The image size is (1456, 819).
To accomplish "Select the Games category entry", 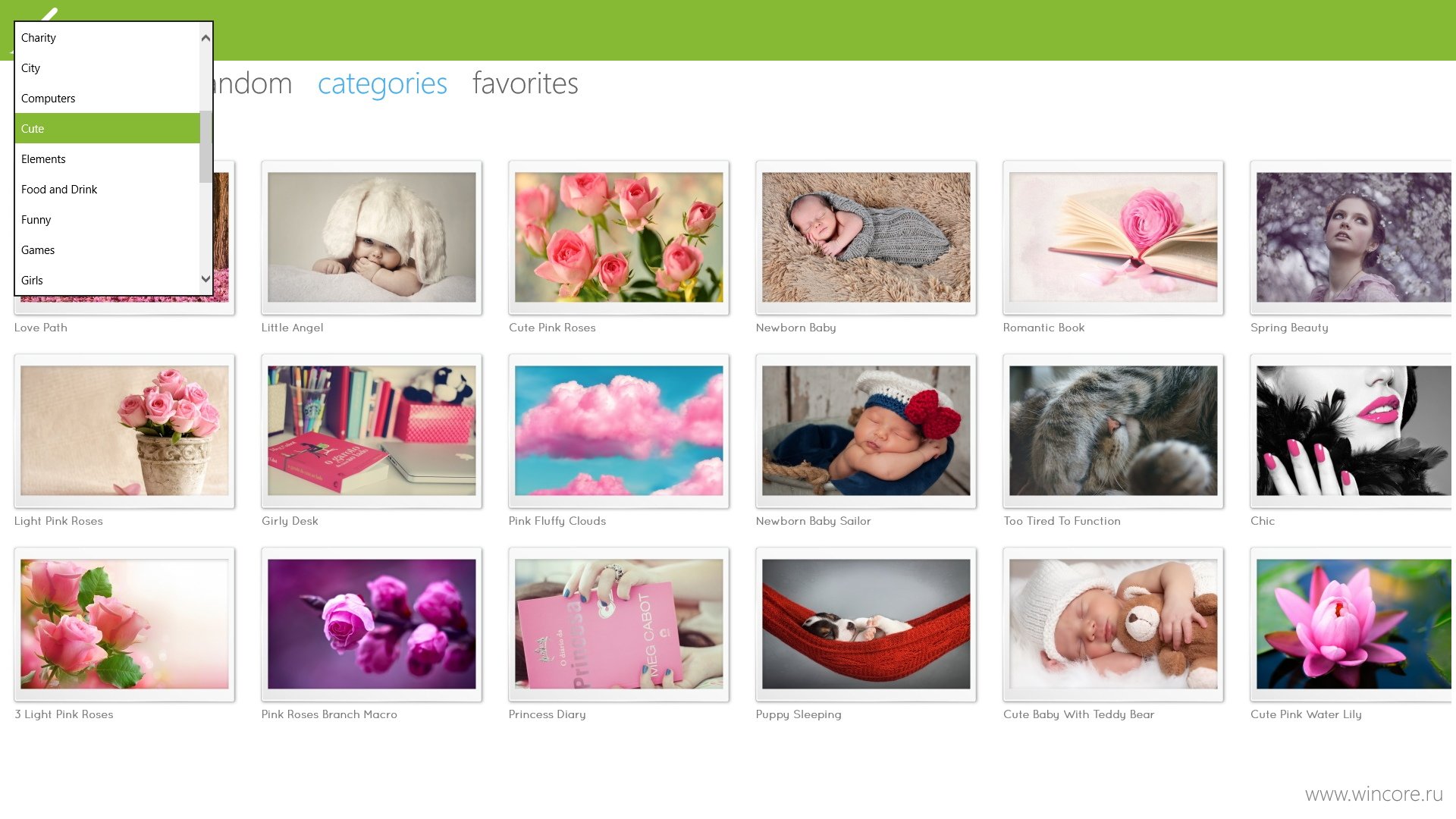I will (x=107, y=250).
